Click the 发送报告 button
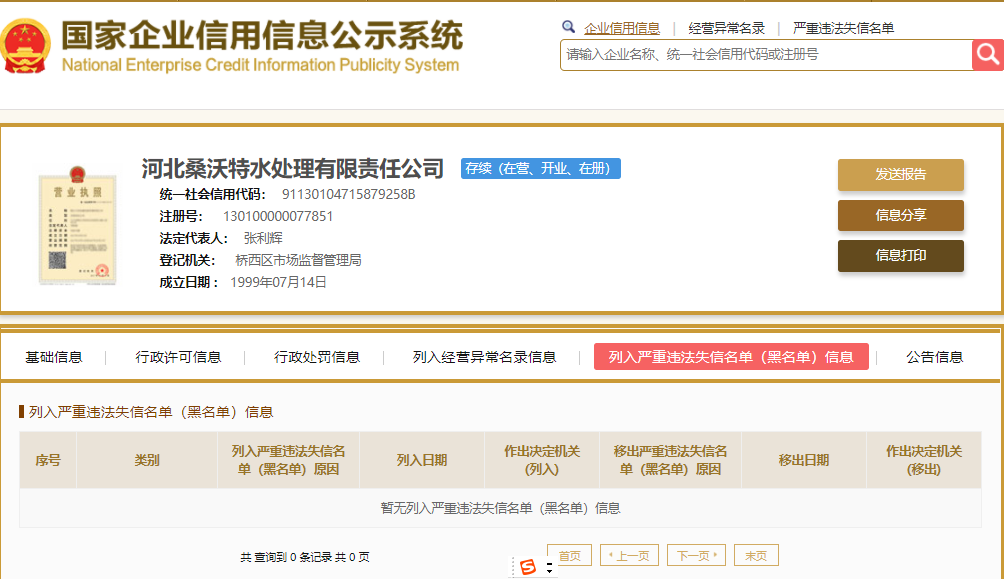 (901, 175)
